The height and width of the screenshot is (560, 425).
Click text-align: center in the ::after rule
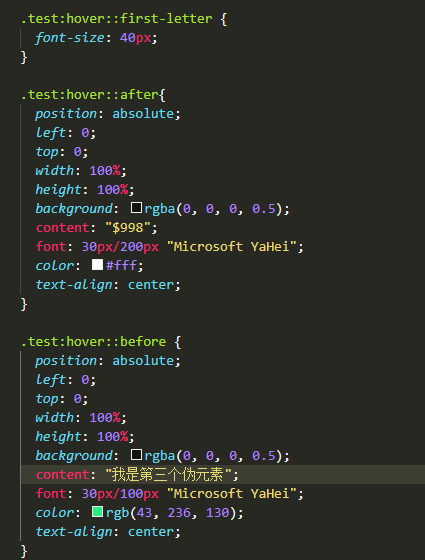coord(108,285)
